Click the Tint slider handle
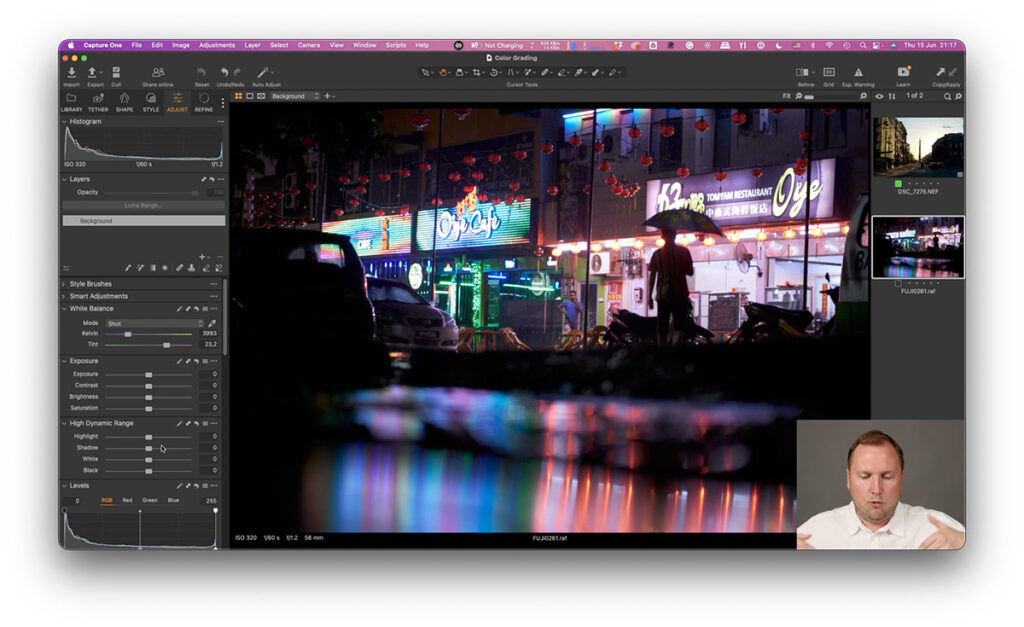Image resolution: width=1024 pixels, height=627 pixels. coord(167,345)
